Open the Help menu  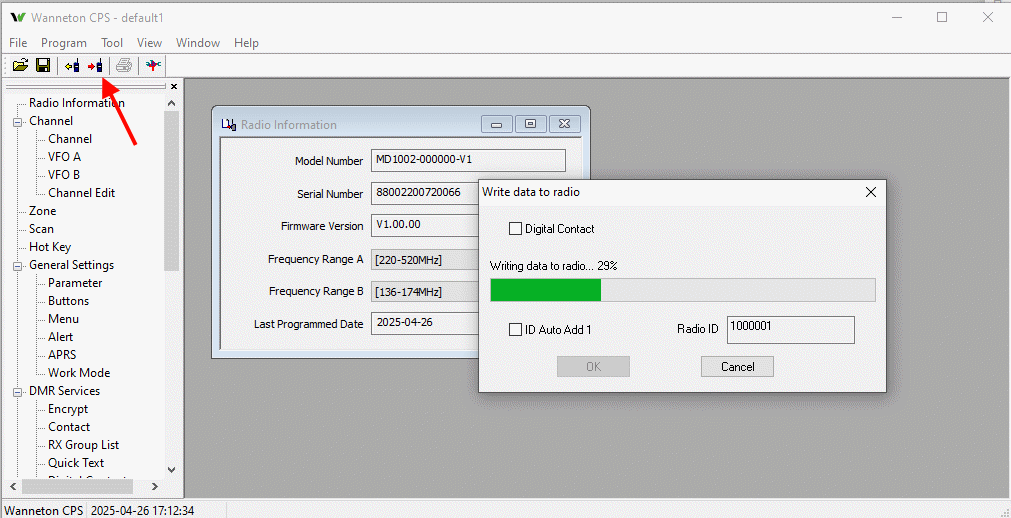[x=246, y=43]
